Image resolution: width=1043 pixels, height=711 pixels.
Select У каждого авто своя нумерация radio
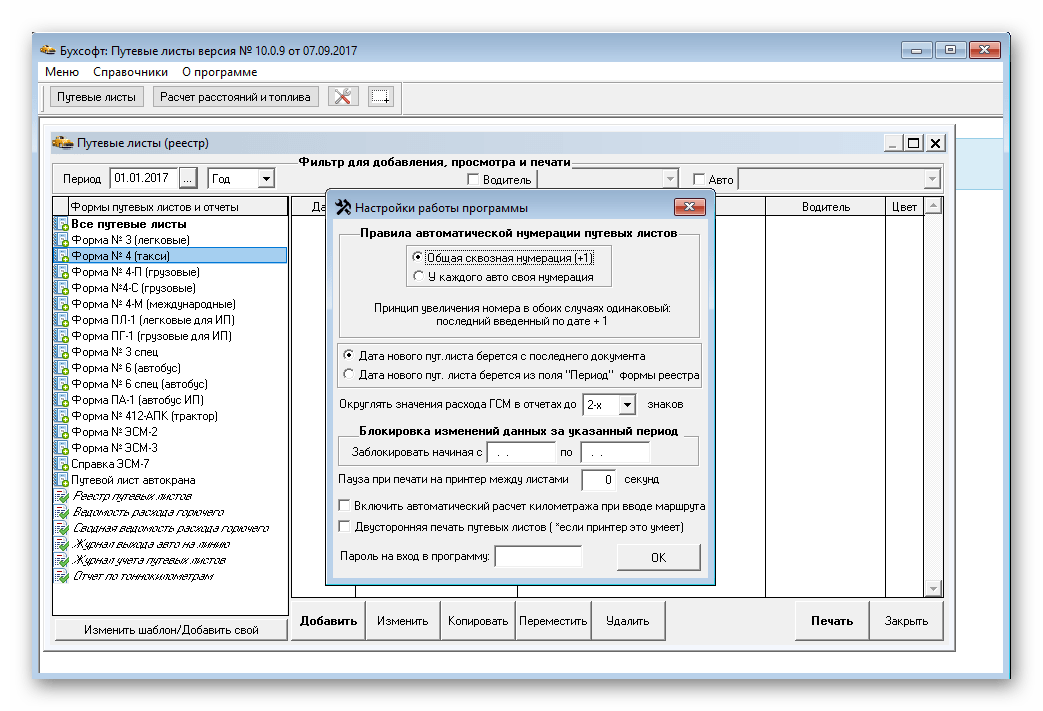click(x=418, y=276)
